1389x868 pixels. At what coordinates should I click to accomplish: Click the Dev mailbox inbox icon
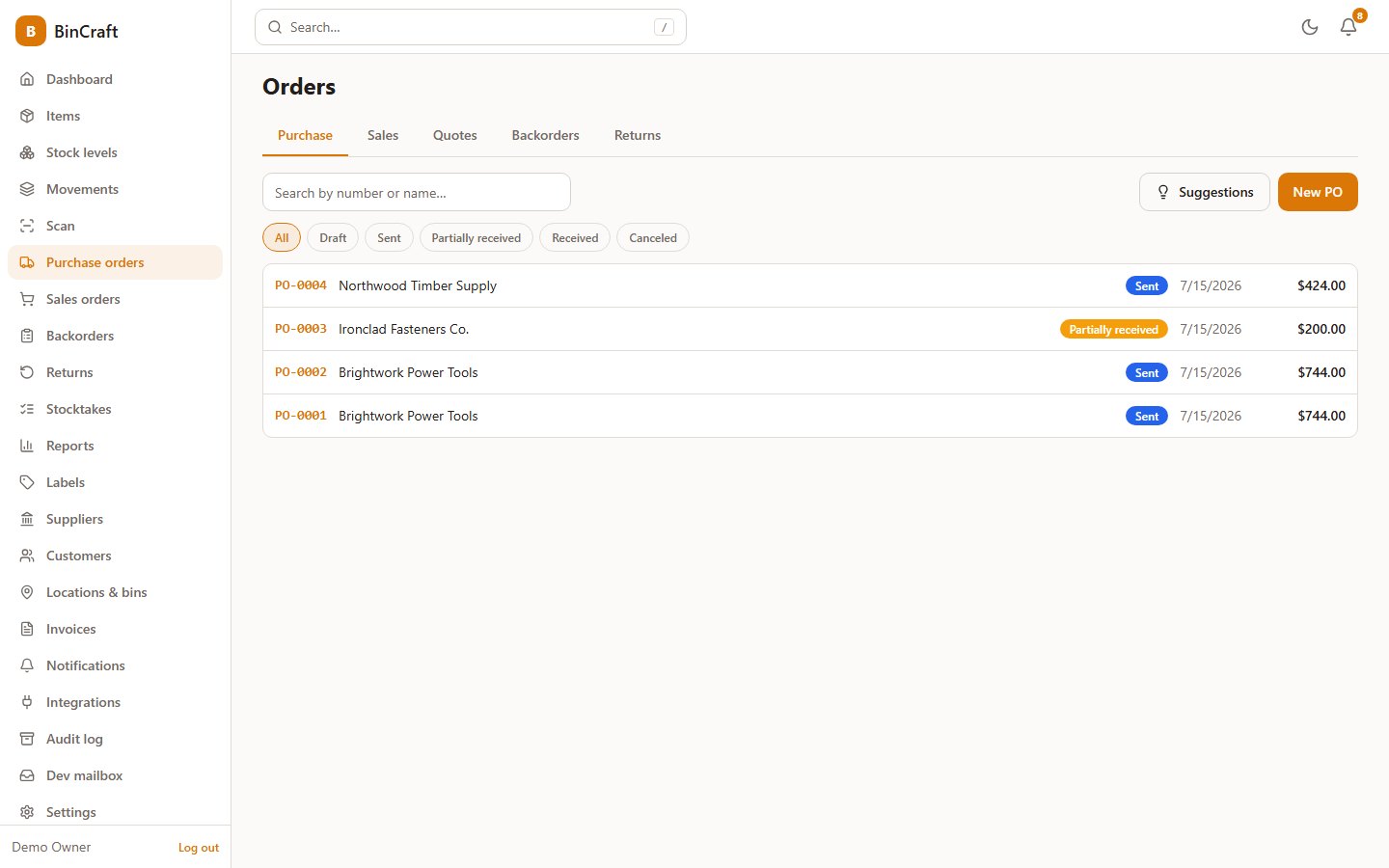pyautogui.click(x=27, y=775)
